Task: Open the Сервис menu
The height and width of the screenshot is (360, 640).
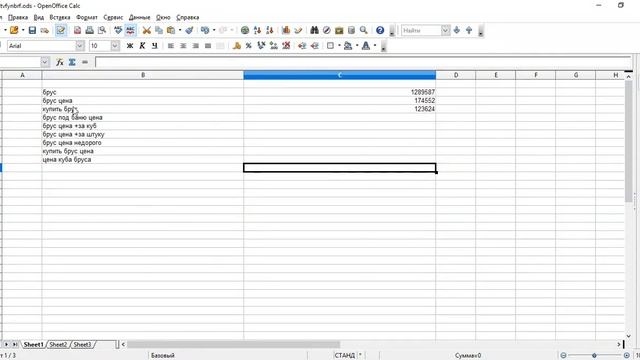Action: [113, 18]
